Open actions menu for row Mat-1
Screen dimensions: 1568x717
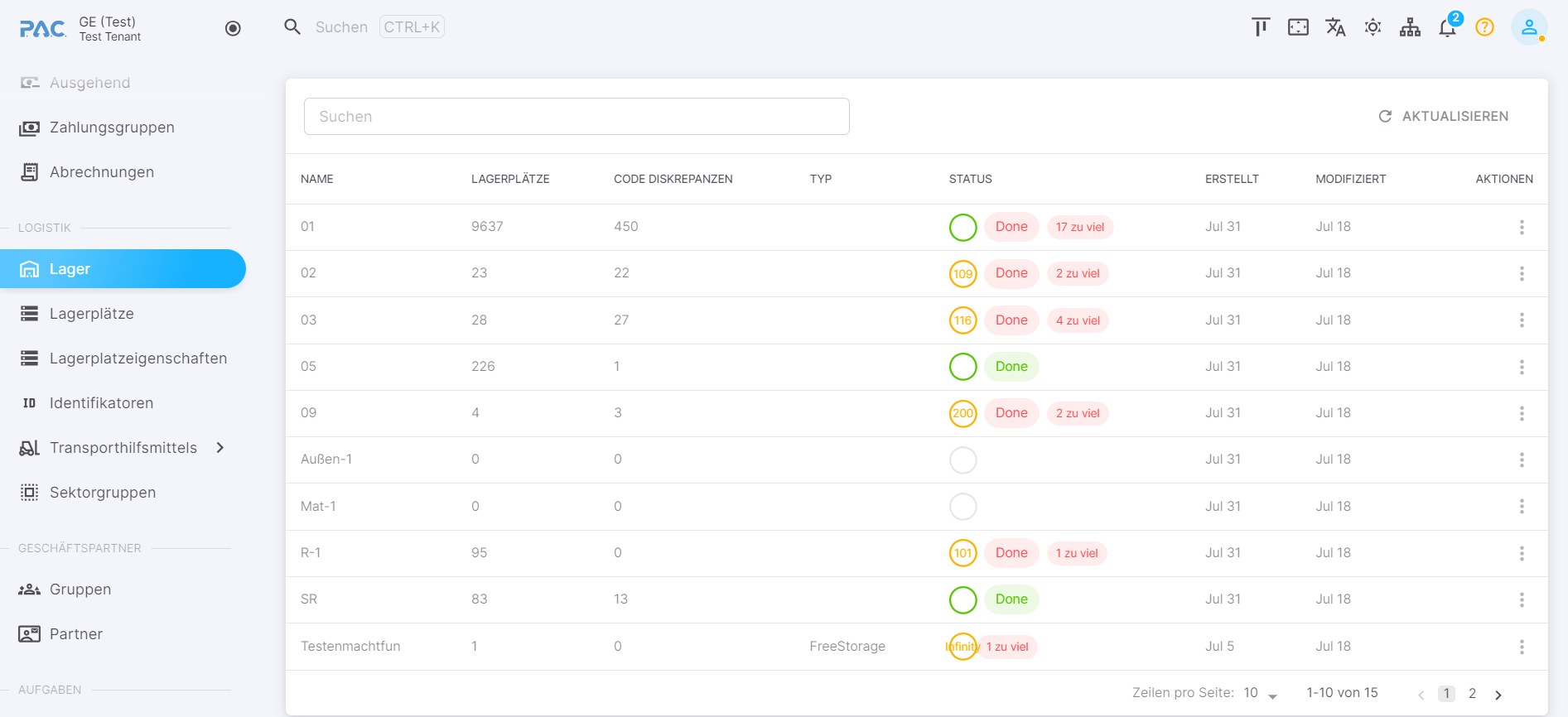point(1522,507)
